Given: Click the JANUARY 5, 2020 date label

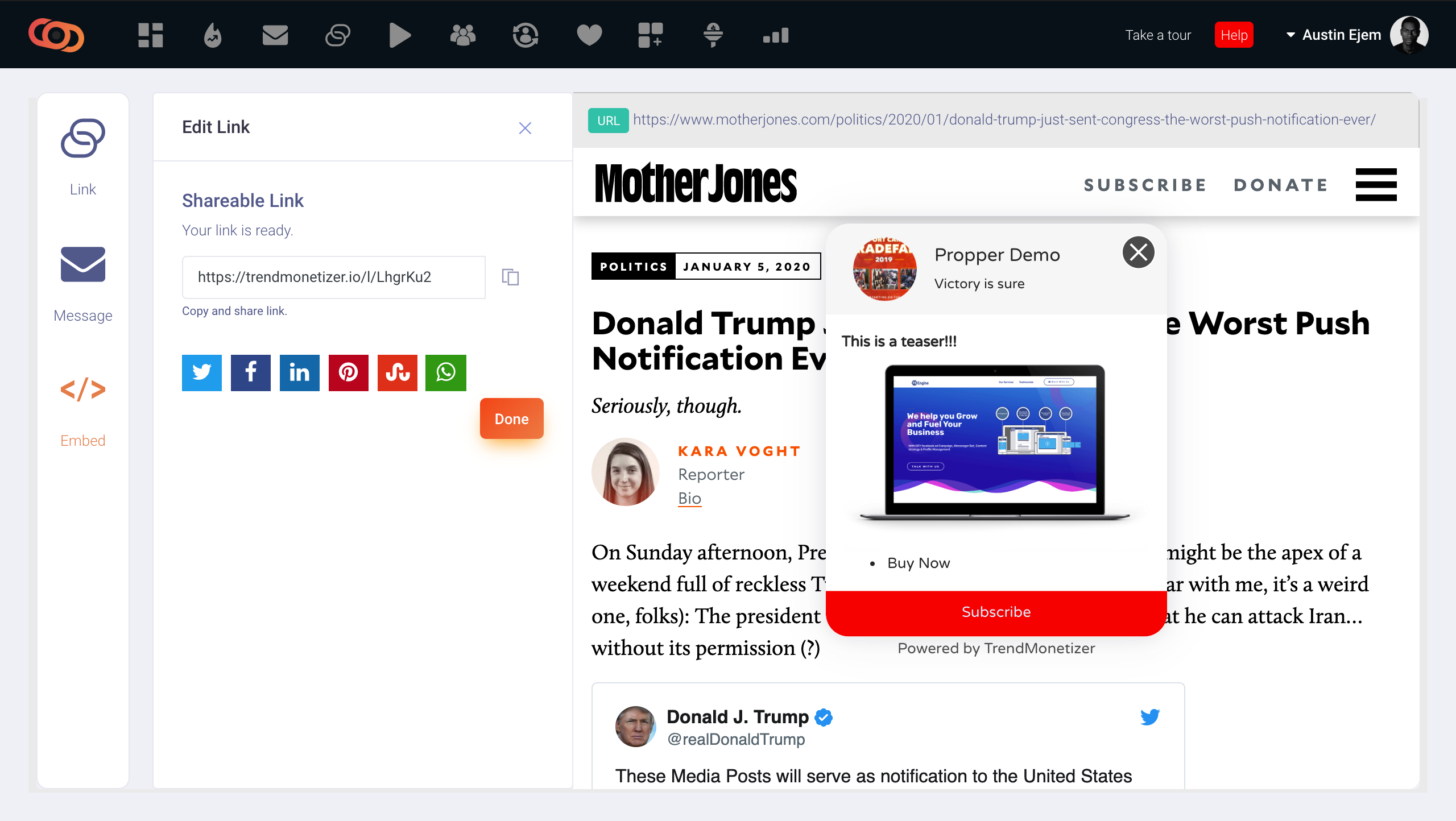Looking at the screenshot, I should tap(747, 267).
